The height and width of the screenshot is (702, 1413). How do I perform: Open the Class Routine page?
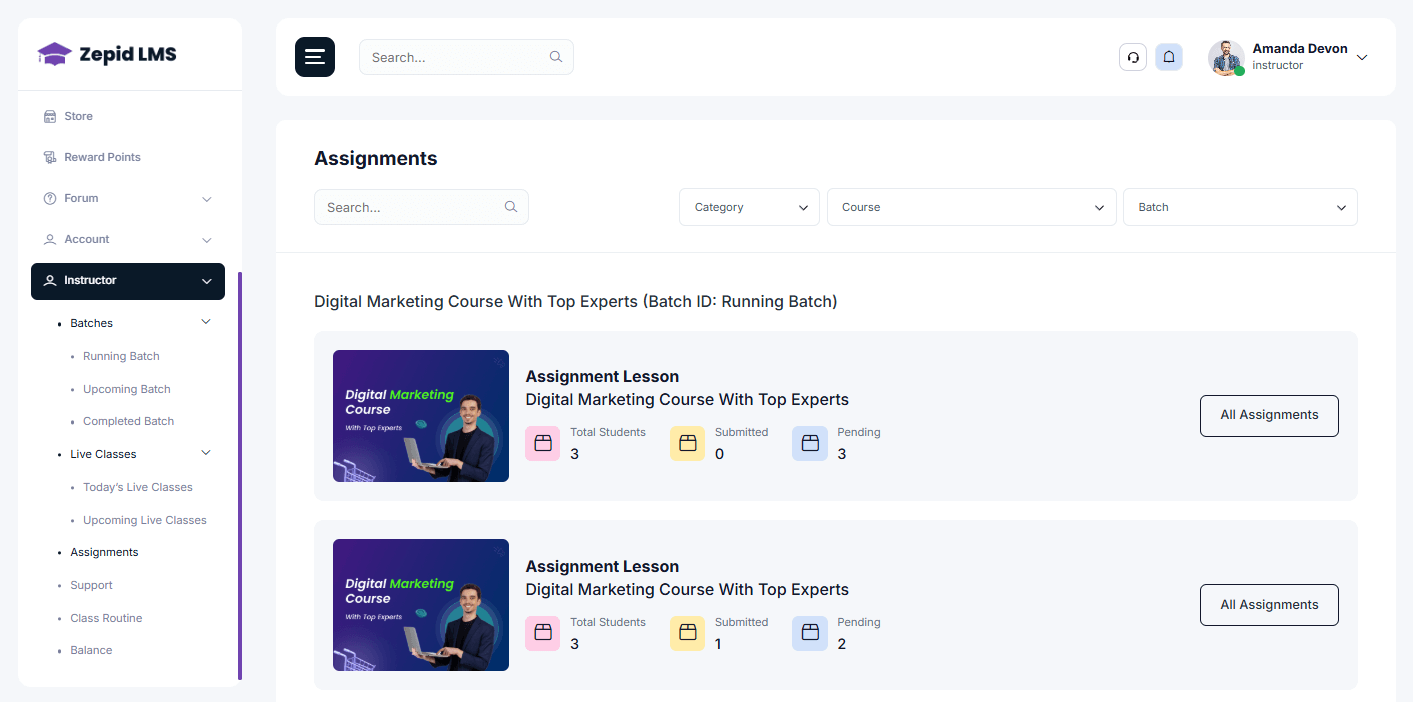click(x=105, y=618)
